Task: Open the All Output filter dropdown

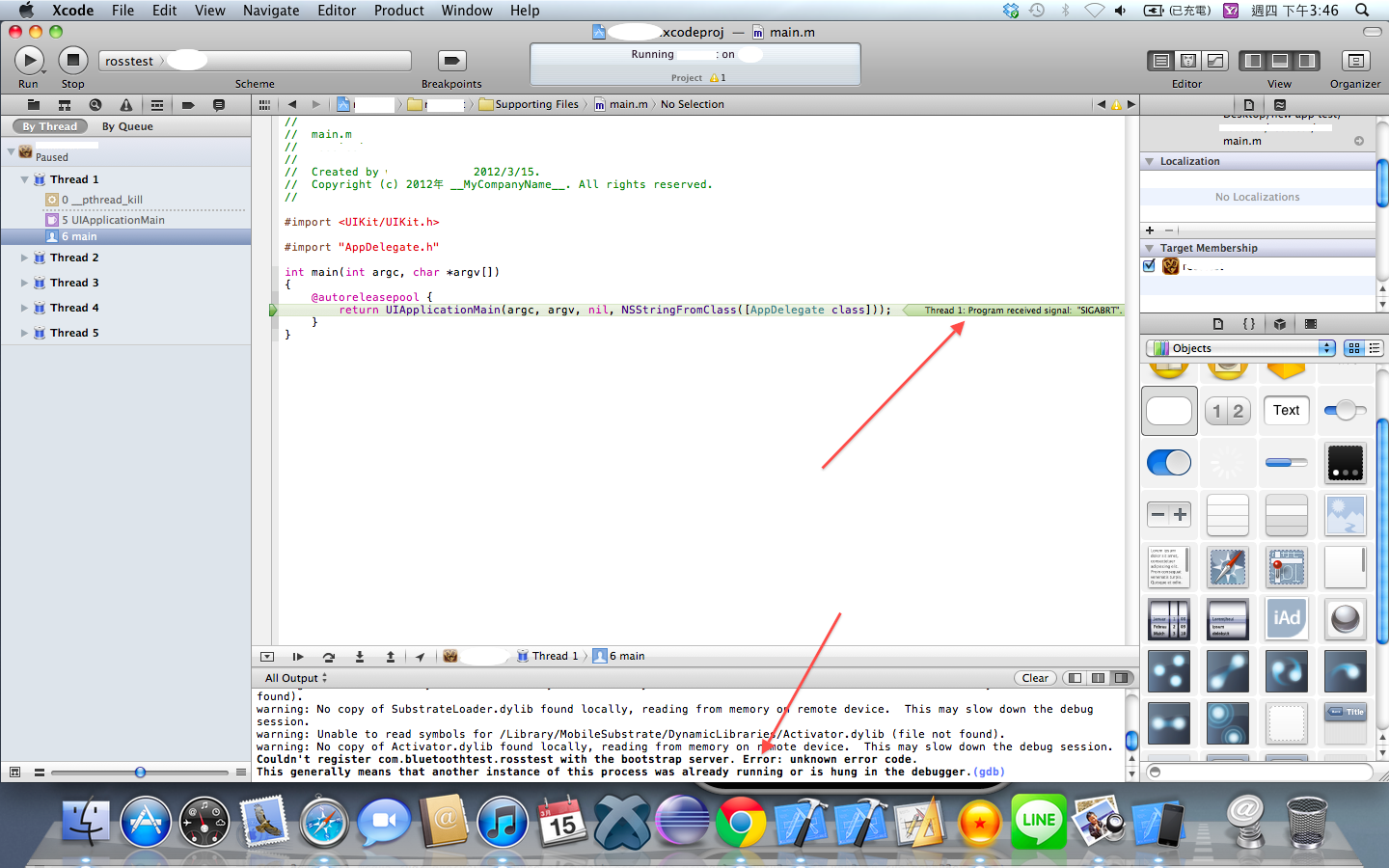Action: click(296, 678)
